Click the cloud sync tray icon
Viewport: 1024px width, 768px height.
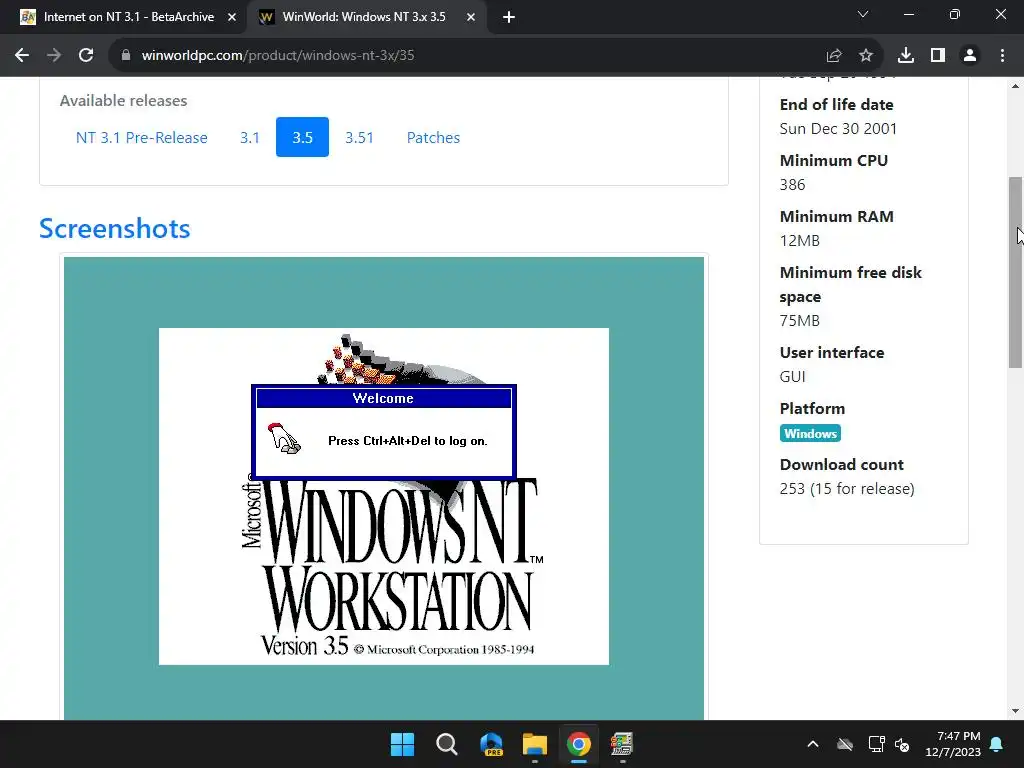click(845, 744)
